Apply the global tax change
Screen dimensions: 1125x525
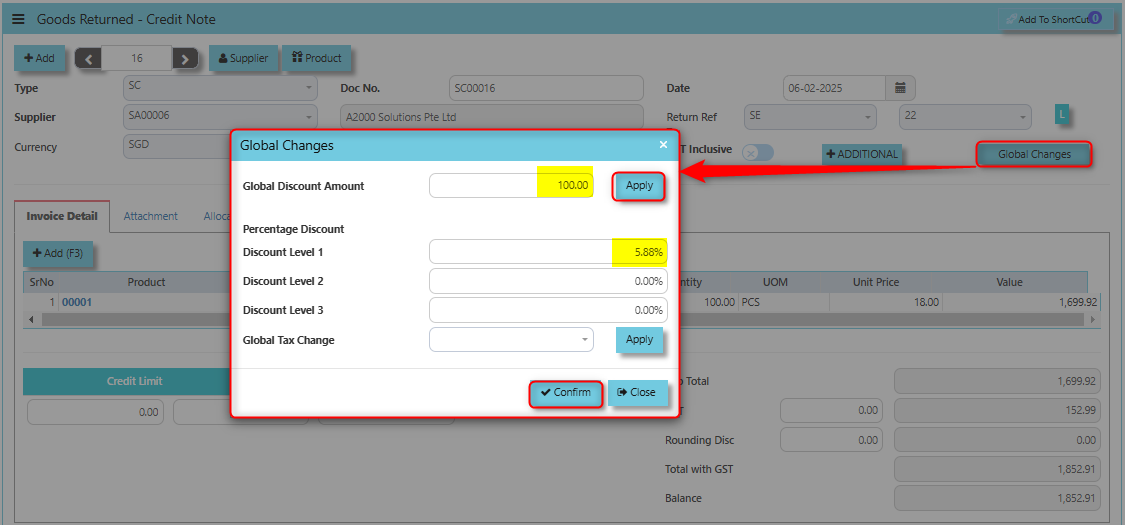(639, 340)
